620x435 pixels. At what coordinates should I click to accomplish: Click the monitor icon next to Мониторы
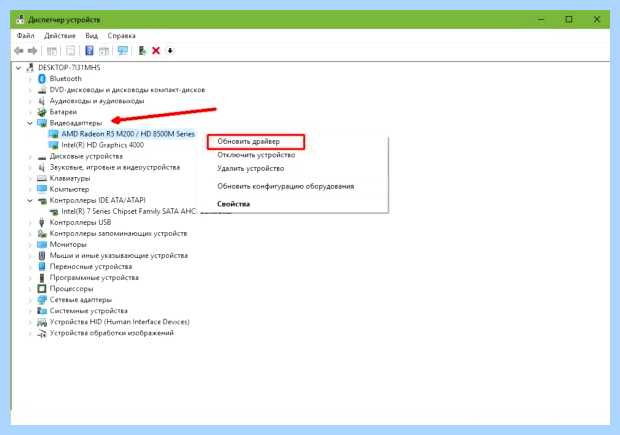click(42, 244)
